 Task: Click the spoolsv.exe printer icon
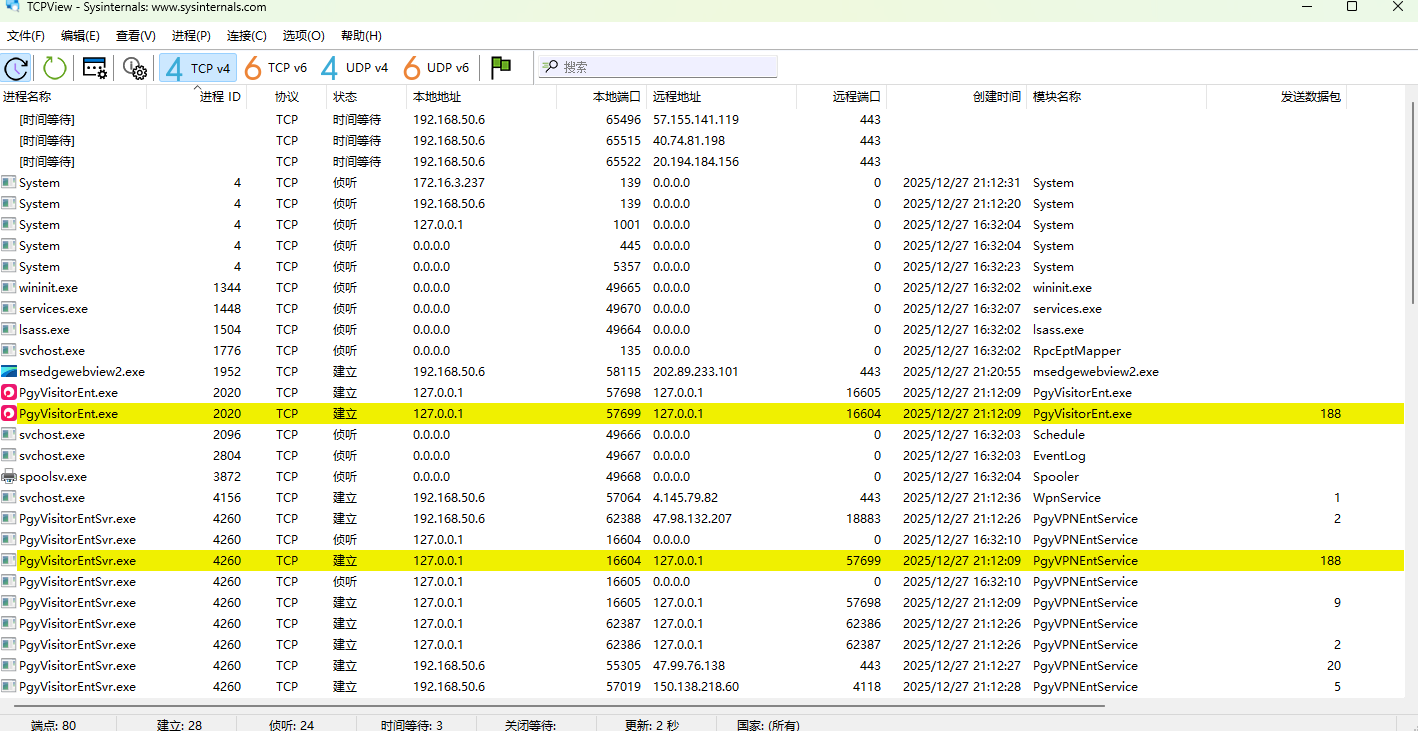[x=9, y=477]
